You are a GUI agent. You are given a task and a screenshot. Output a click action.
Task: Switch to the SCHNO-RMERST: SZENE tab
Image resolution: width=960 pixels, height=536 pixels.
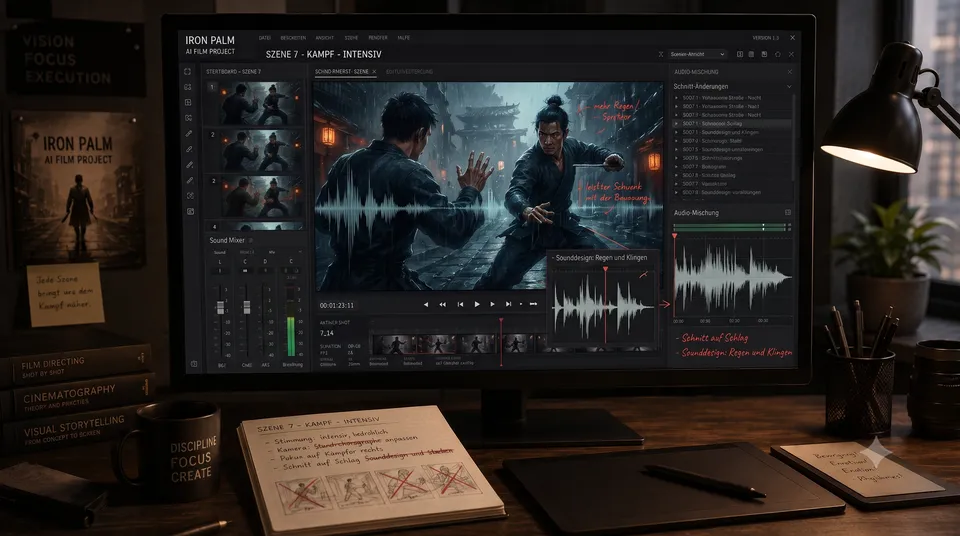342,72
